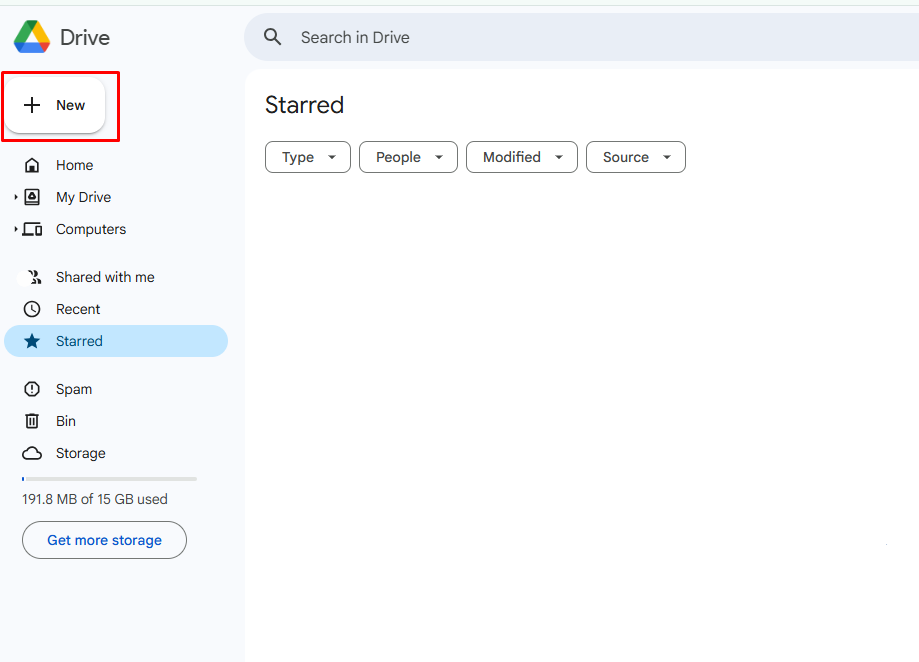
Task: Click Get more storage
Action: [104, 540]
